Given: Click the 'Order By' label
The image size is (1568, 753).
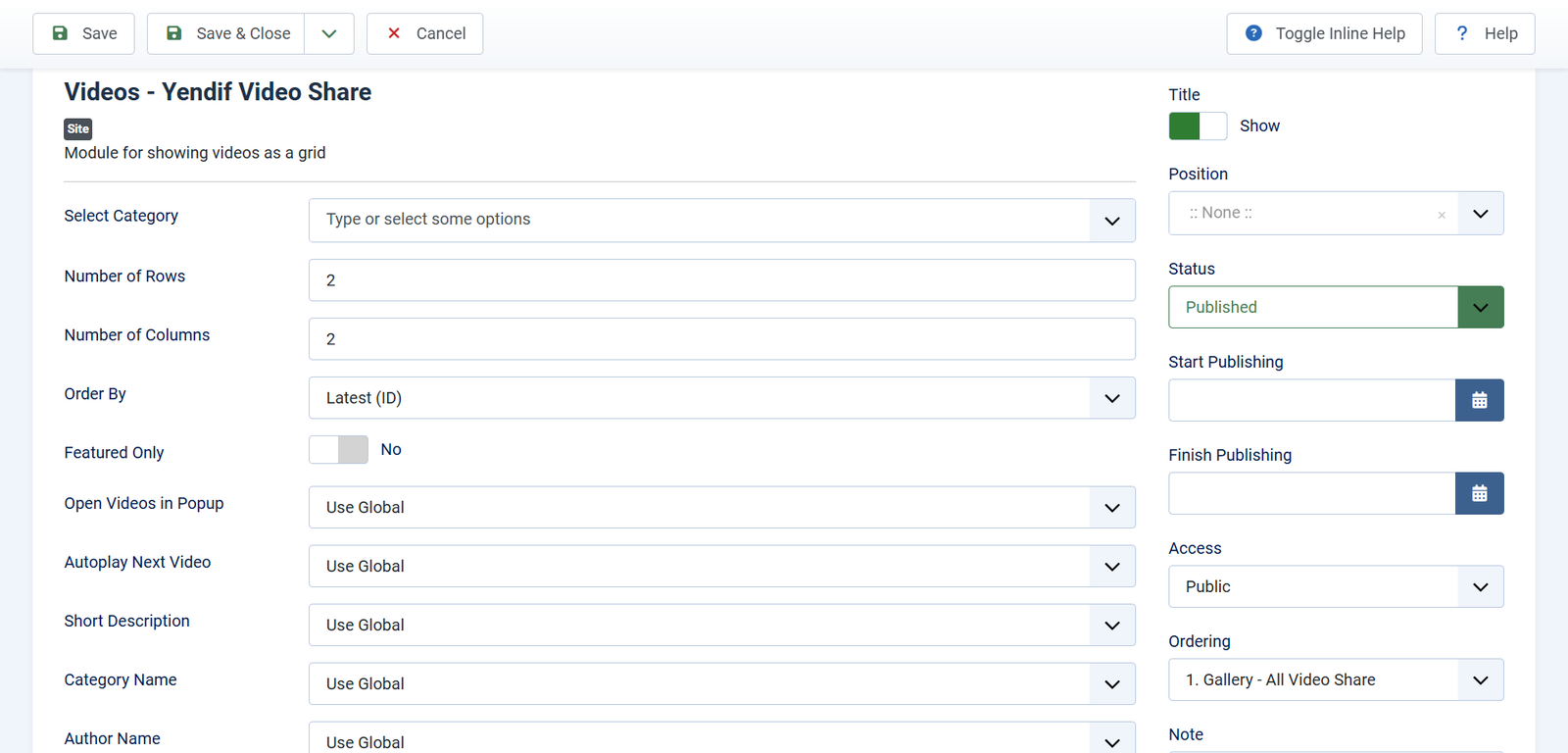Looking at the screenshot, I should [x=95, y=394].
